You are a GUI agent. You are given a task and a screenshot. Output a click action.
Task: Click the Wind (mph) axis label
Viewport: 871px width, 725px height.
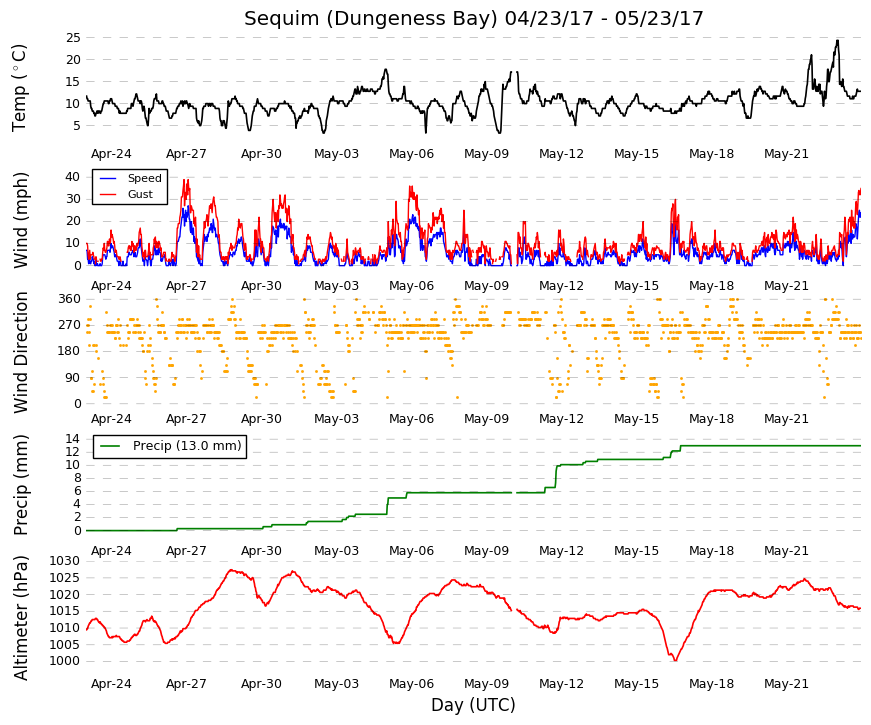coord(20,220)
